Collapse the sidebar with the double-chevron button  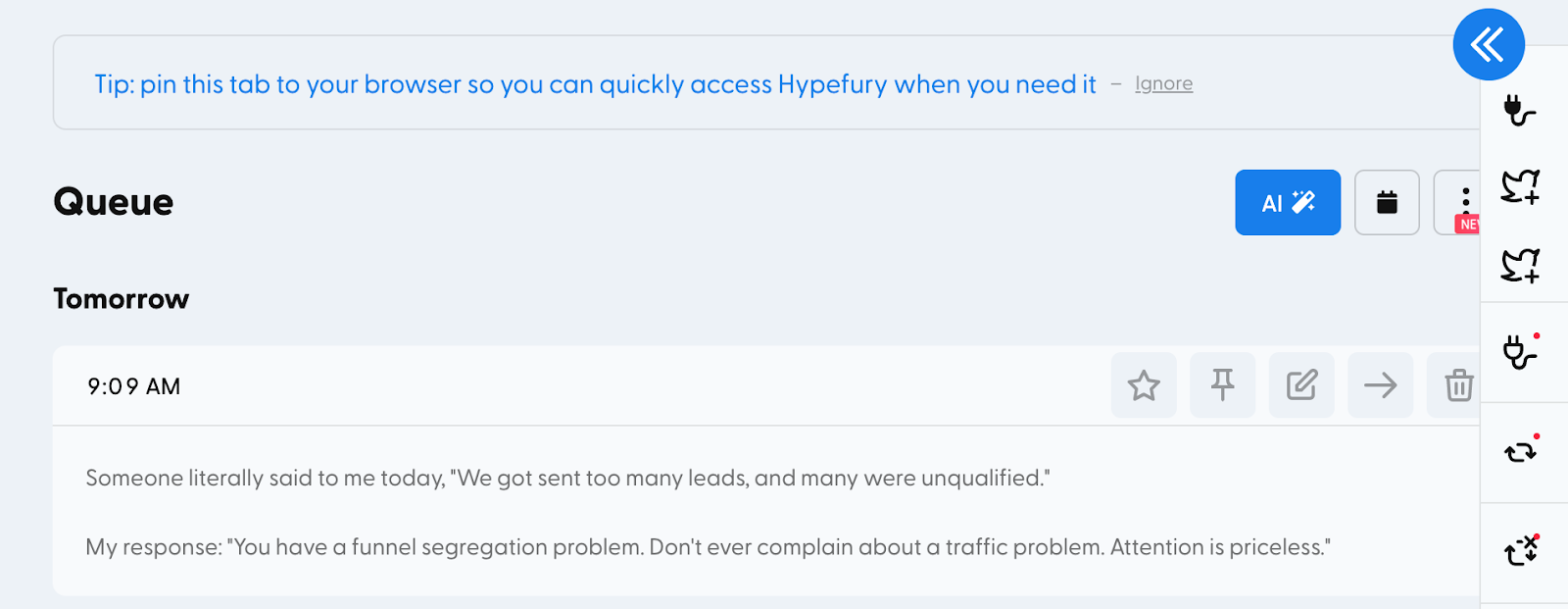[1489, 44]
